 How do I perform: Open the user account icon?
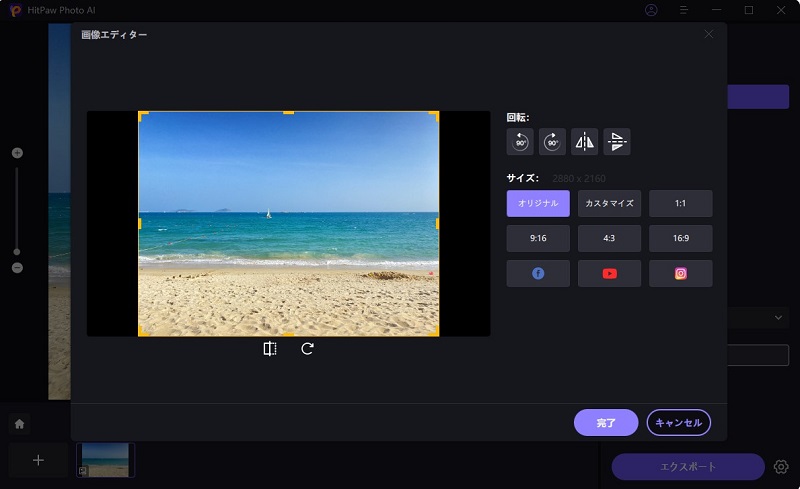point(651,10)
